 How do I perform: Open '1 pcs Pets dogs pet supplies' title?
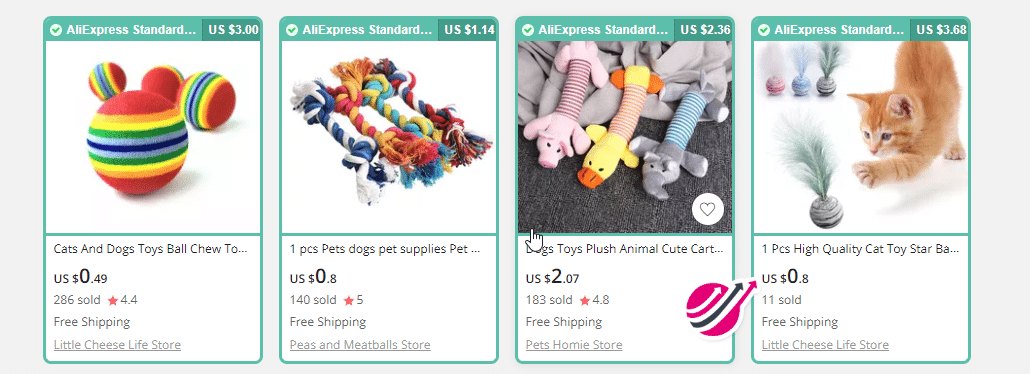[x=385, y=250]
